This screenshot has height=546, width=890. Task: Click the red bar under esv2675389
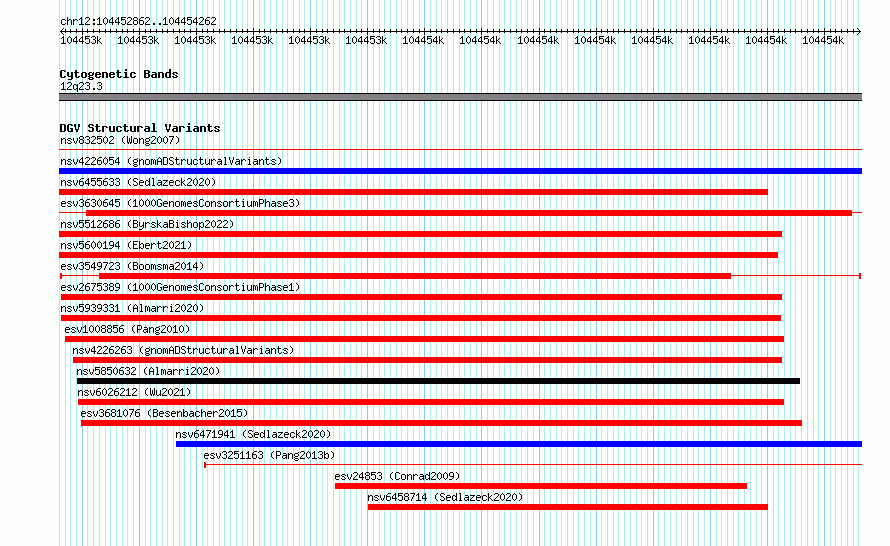[421, 297]
